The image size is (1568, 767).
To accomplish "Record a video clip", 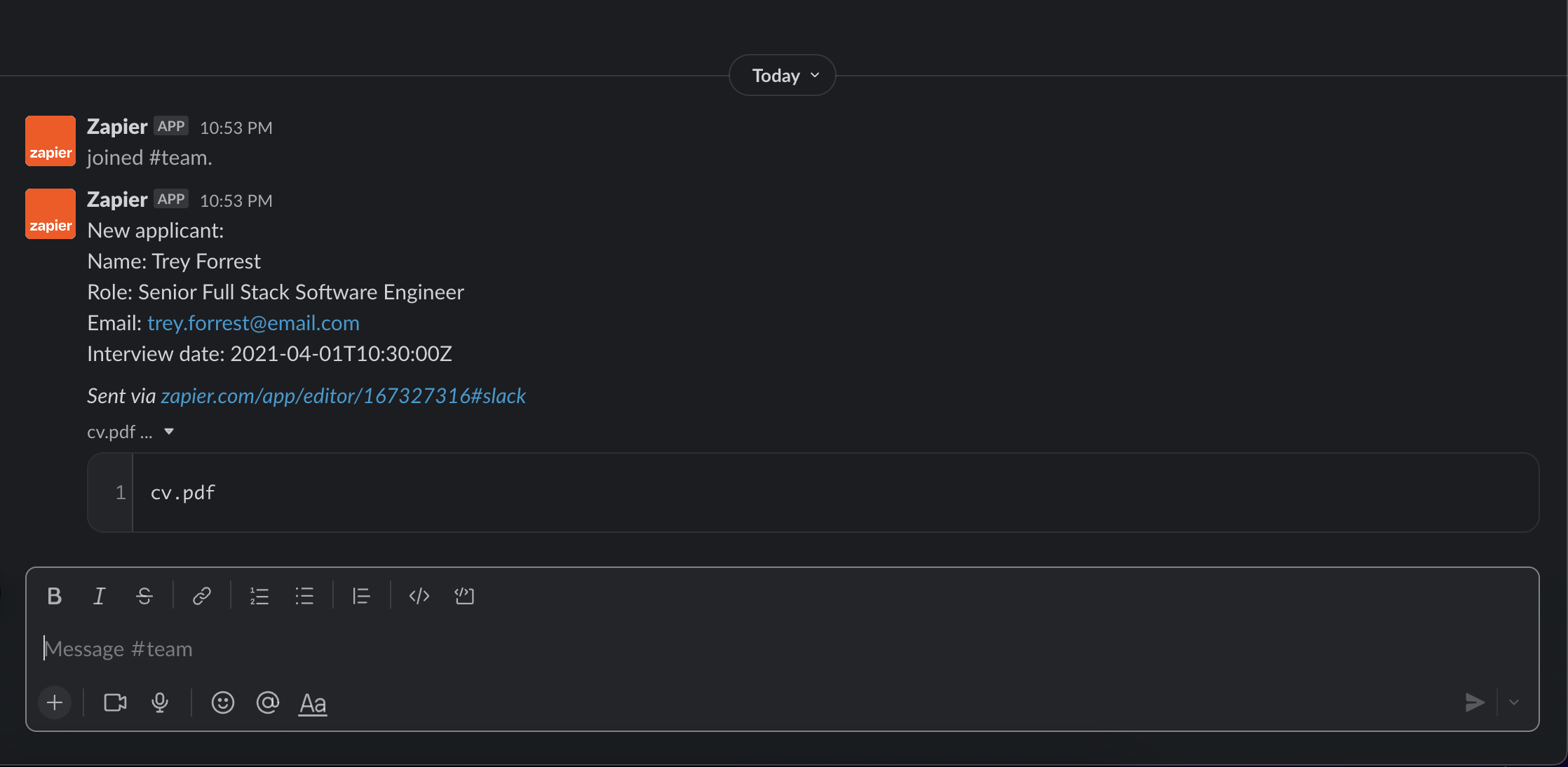I will coord(115,702).
